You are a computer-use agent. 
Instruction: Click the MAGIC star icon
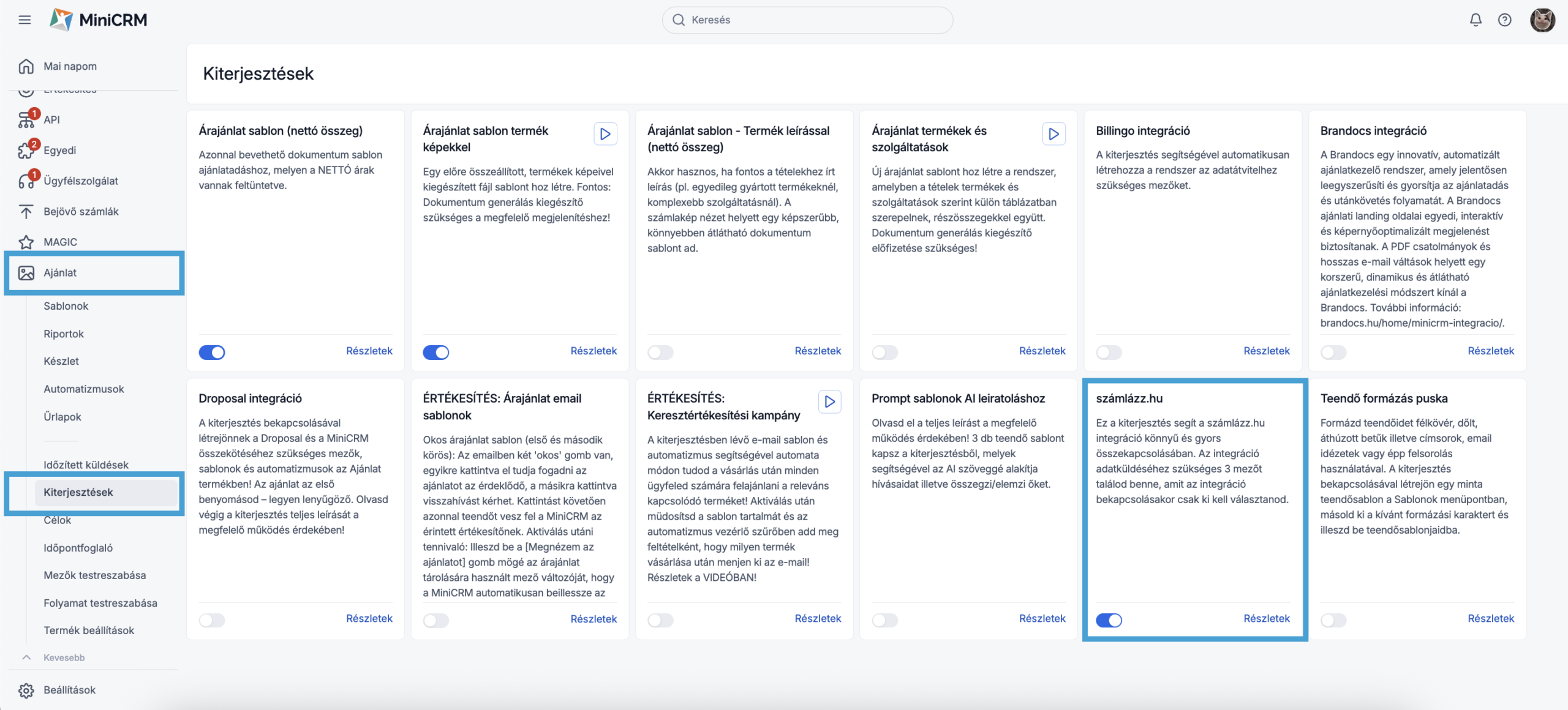[26, 242]
